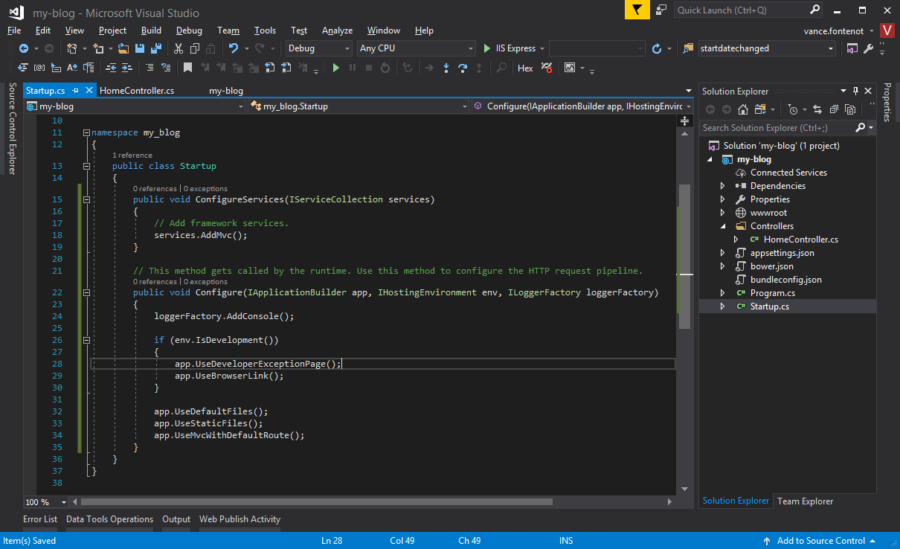Toggle Hex display button
The width and height of the screenshot is (900, 549).
[x=525, y=68]
